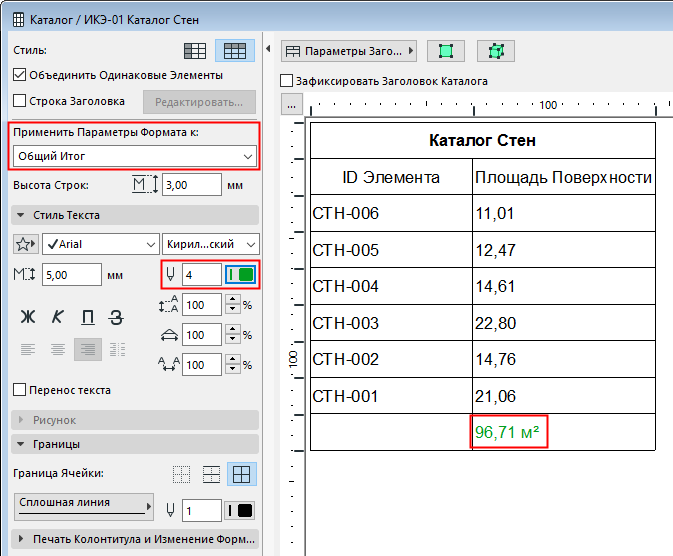
Task: Expand Печать Колонтитула и Изменение Форм section
Action: 135,539
